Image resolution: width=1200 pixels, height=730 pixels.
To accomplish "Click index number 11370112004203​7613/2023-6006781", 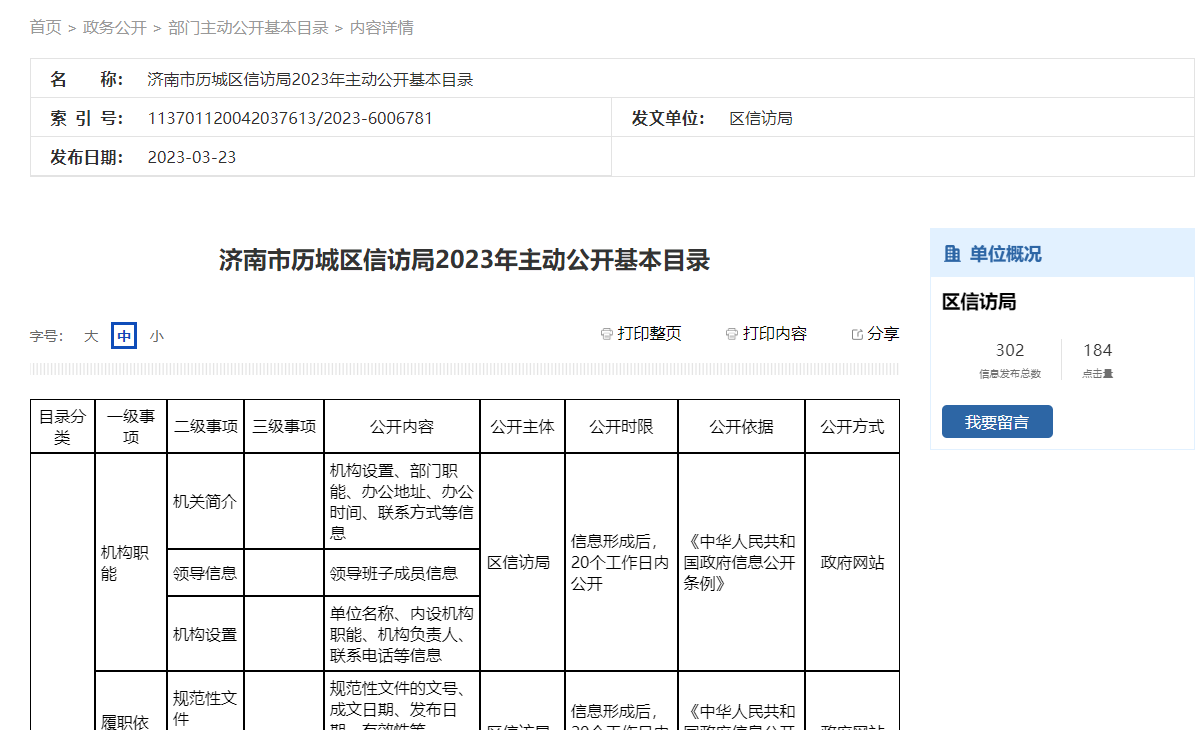I will click(x=290, y=118).
